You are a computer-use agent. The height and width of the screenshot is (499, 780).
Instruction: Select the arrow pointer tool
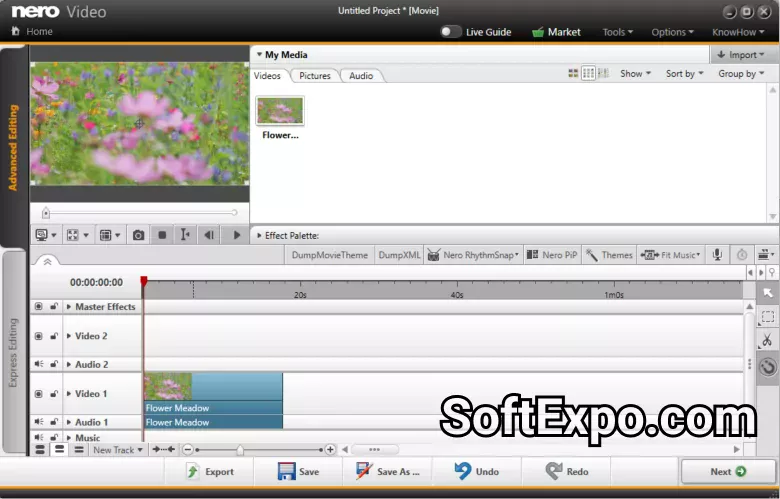pyautogui.click(x=767, y=293)
